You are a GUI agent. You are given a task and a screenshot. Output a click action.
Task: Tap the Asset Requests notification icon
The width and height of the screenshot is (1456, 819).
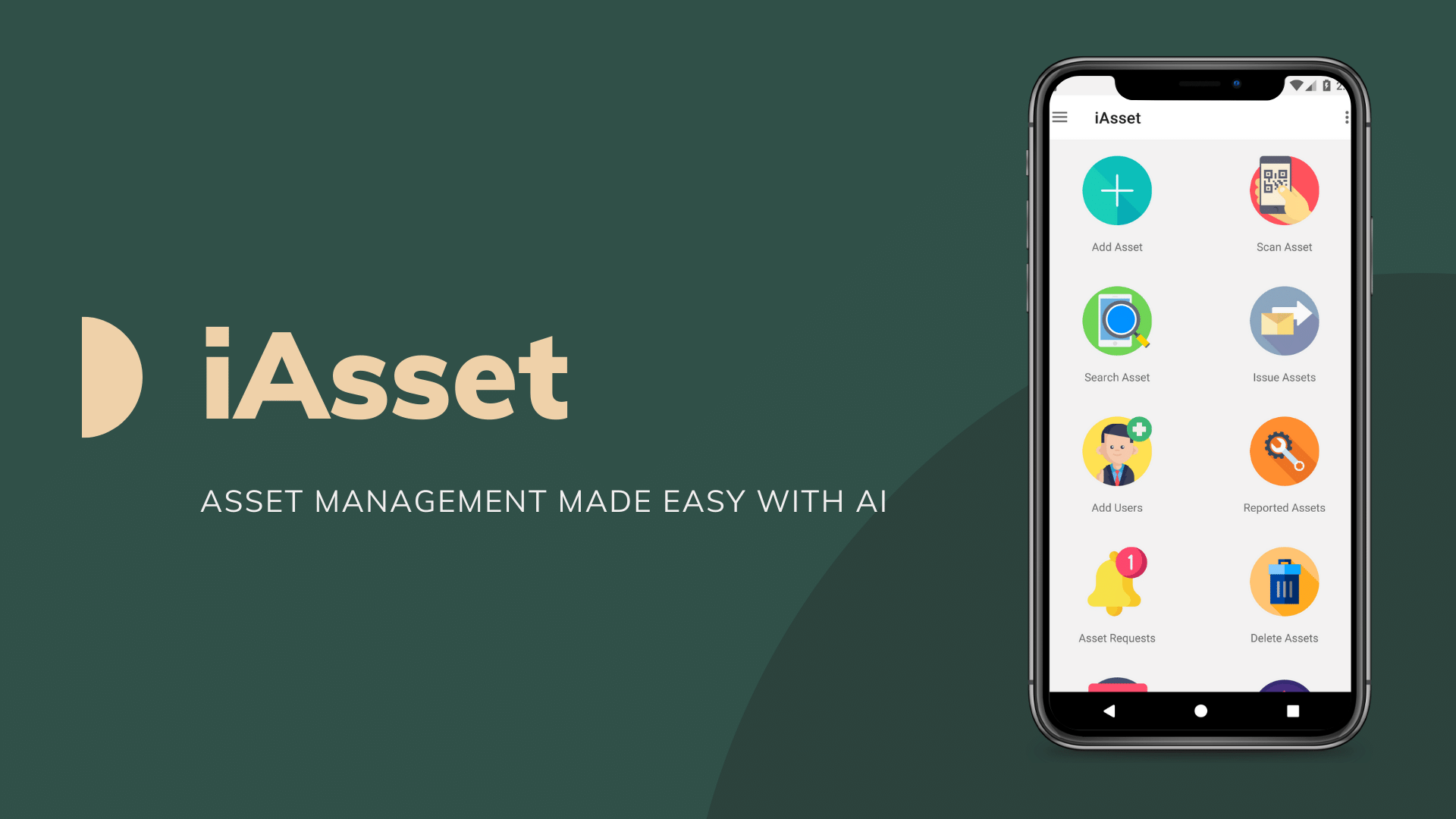(x=1116, y=583)
